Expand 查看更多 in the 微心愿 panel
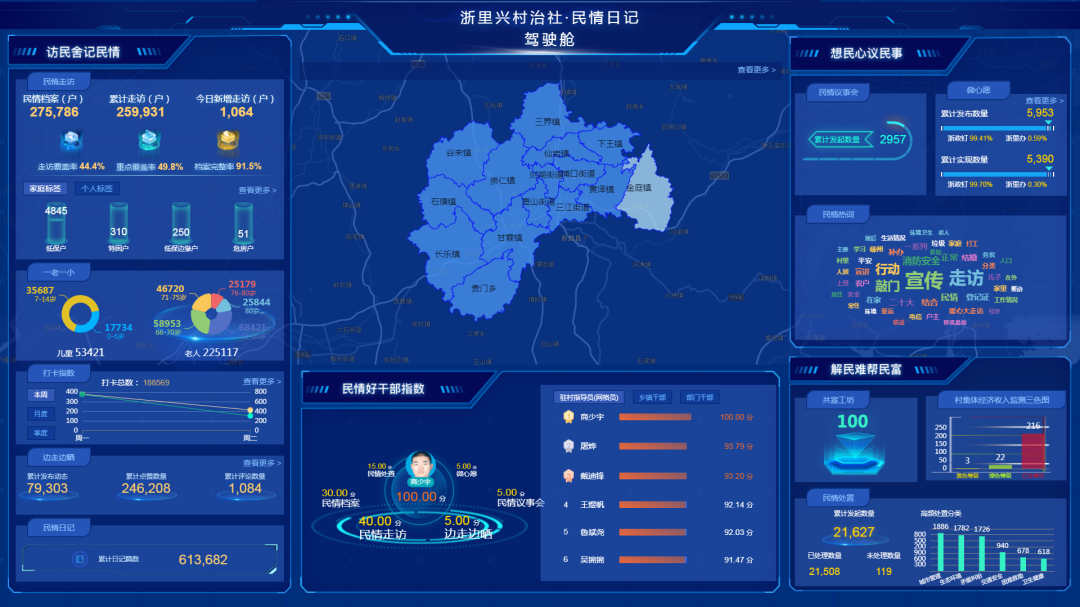Viewport: 1080px width, 607px height. [x=1044, y=101]
